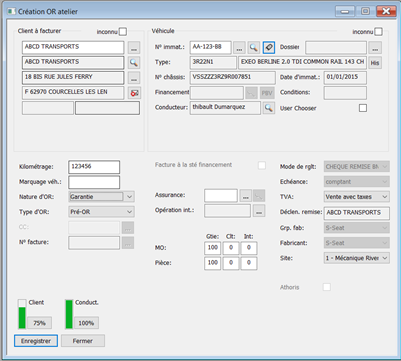
Task: Open the Grp. fab dropdown
Action: tap(357, 228)
